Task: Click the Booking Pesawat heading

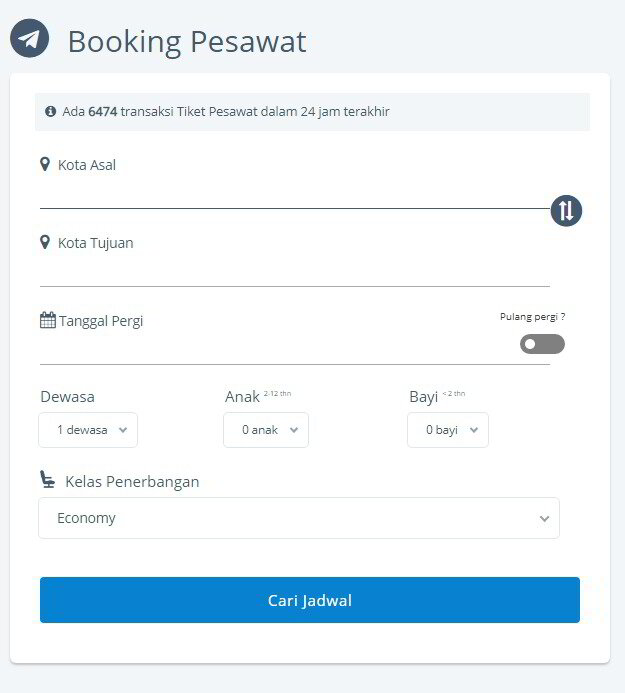Action: [187, 42]
